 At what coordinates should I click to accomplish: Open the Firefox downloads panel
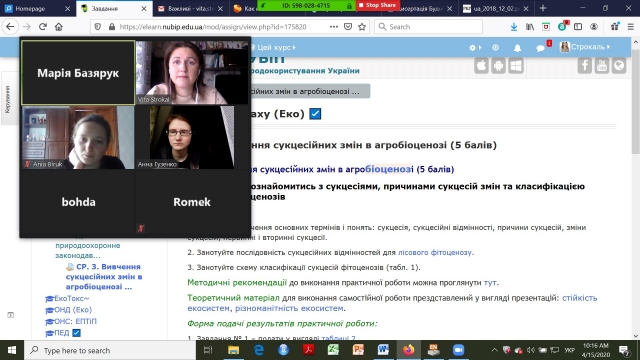(x=514, y=27)
